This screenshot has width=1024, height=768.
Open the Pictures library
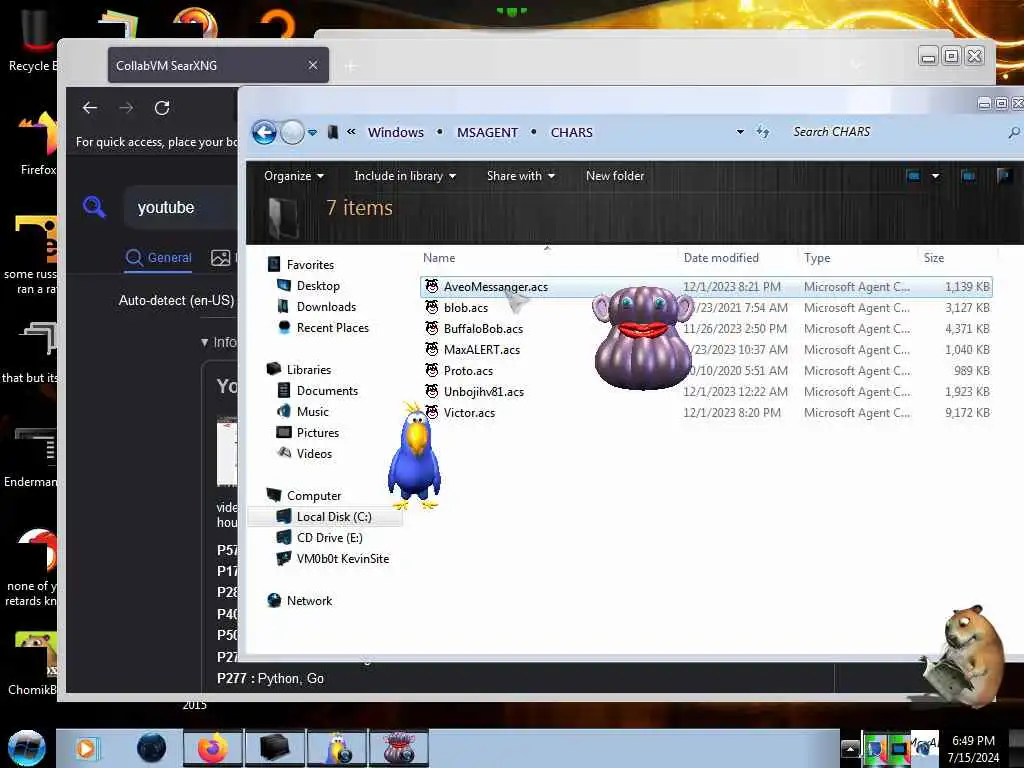pyautogui.click(x=318, y=432)
